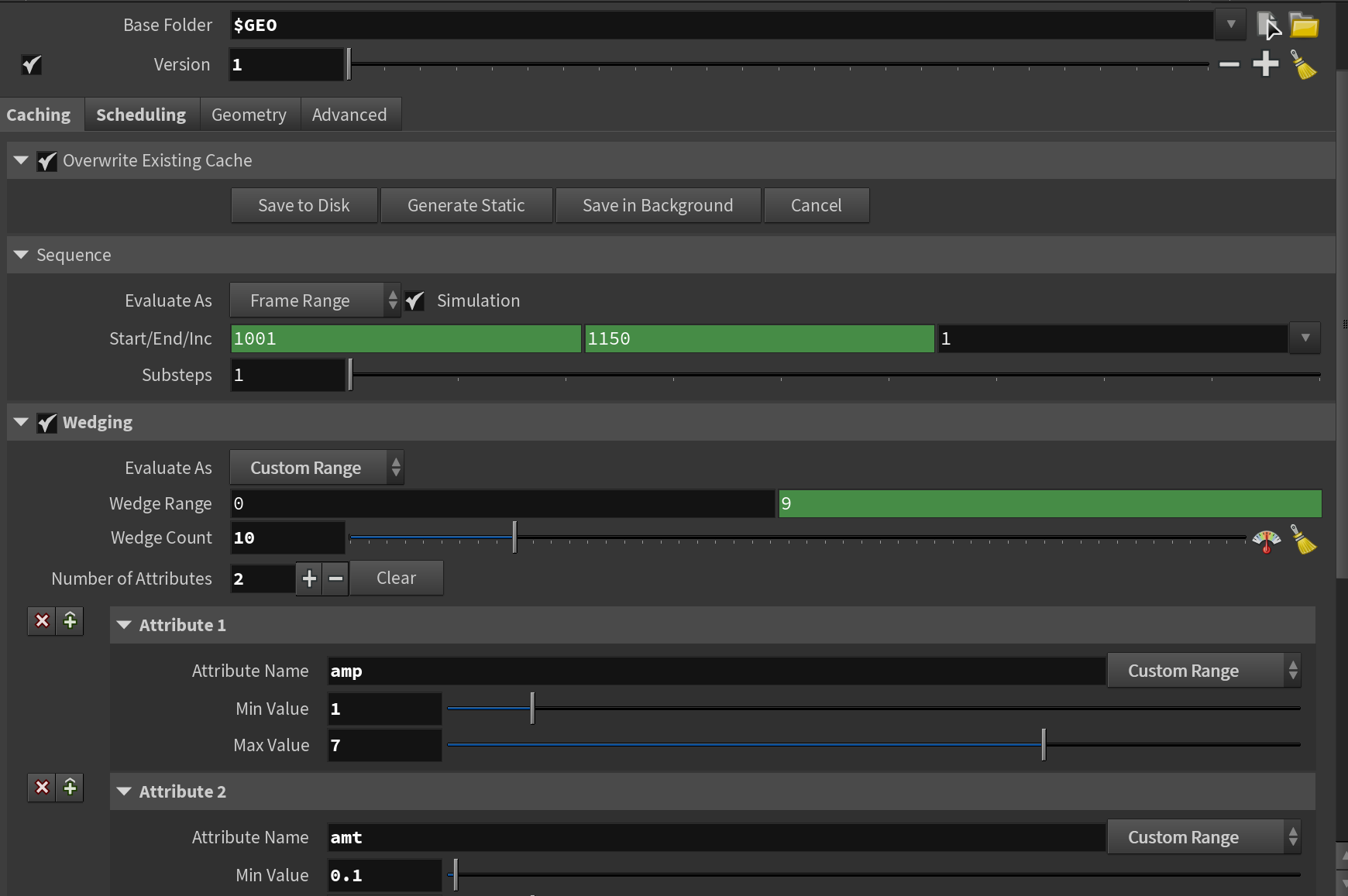Click the Wedge Range start field showing 0
Image resolution: width=1348 pixels, height=896 pixels.
point(503,503)
